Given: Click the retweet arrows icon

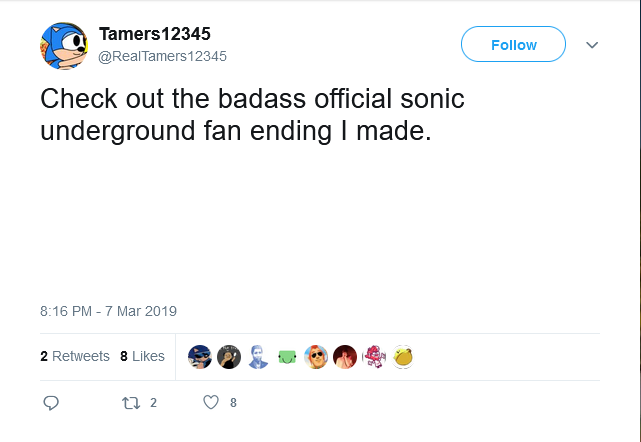Looking at the screenshot, I should click(130, 403).
